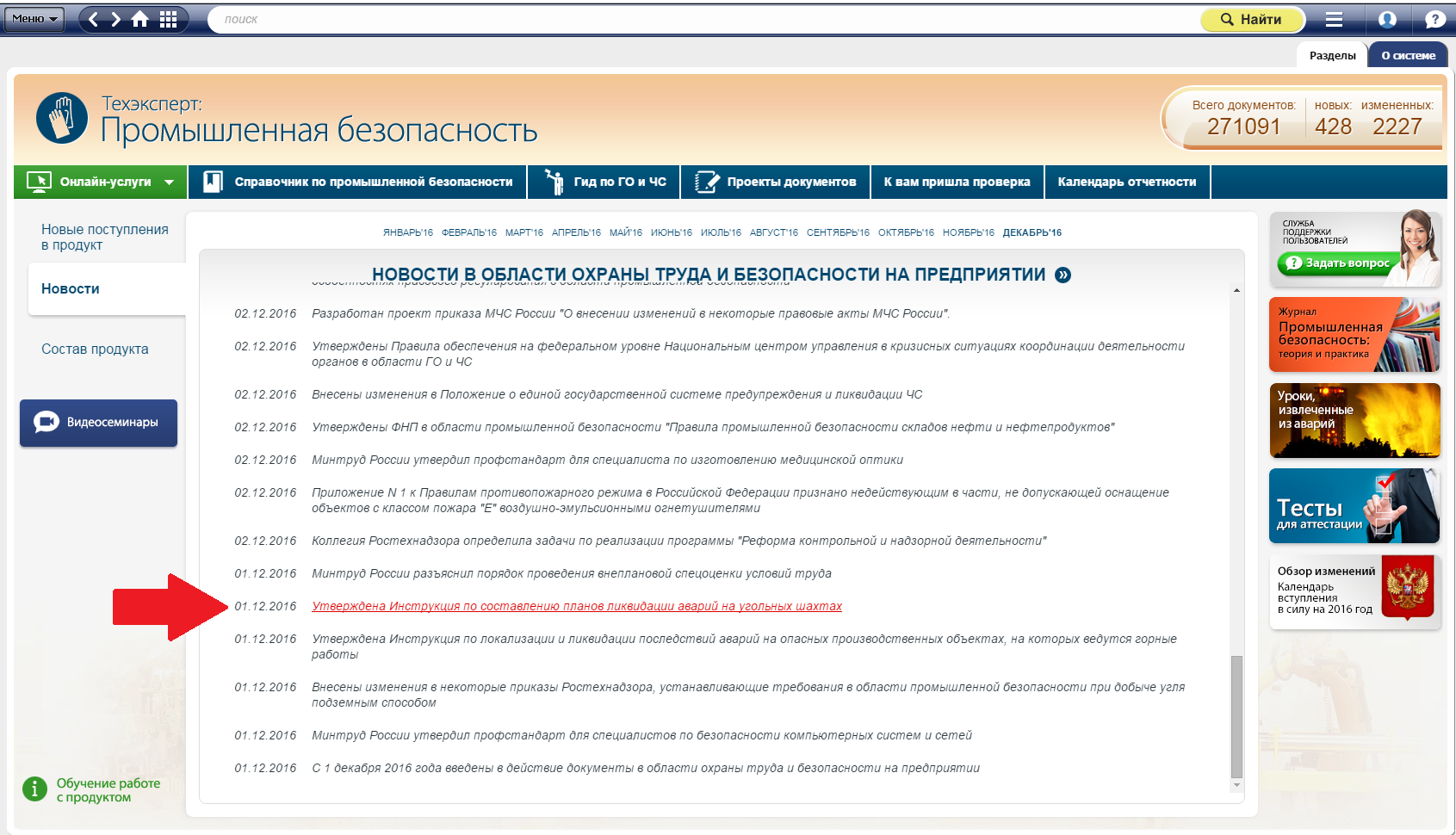
Task: Select month ИЮЛЬ'16
Action: 721,232
